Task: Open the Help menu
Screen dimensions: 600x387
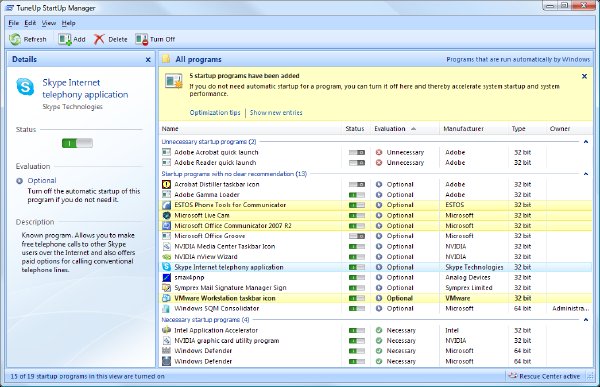Action: [x=68, y=23]
